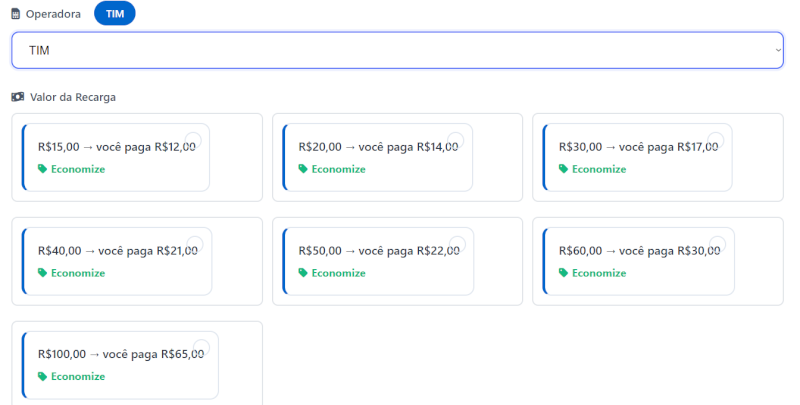This screenshot has height=405, width=800.
Task: Click the money icon beside Valor da Recarga
Action: coord(17,97)
